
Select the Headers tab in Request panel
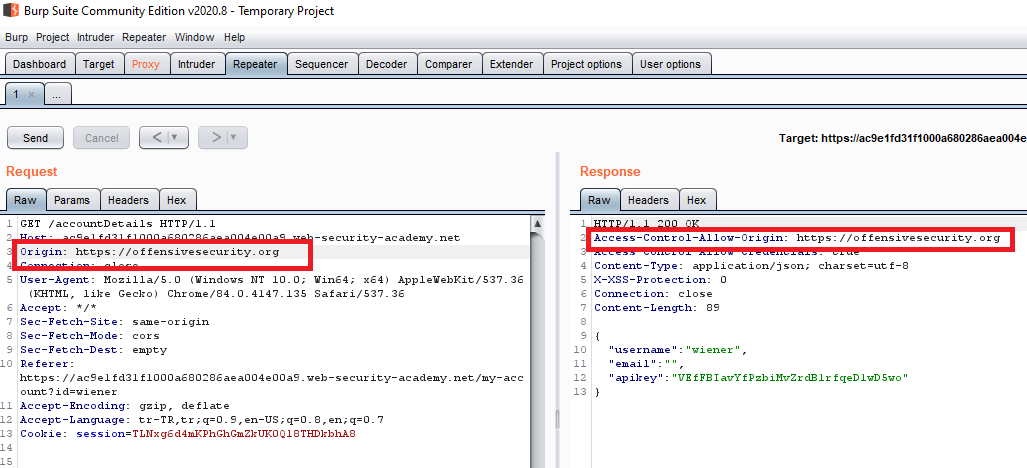[128, 200]
